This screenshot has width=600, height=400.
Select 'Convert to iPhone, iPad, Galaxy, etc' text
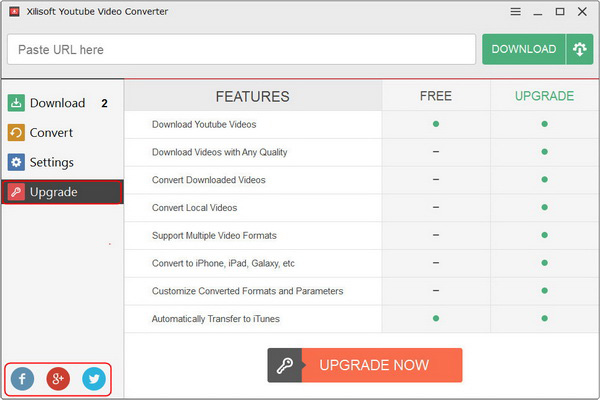tap(223, 263)
